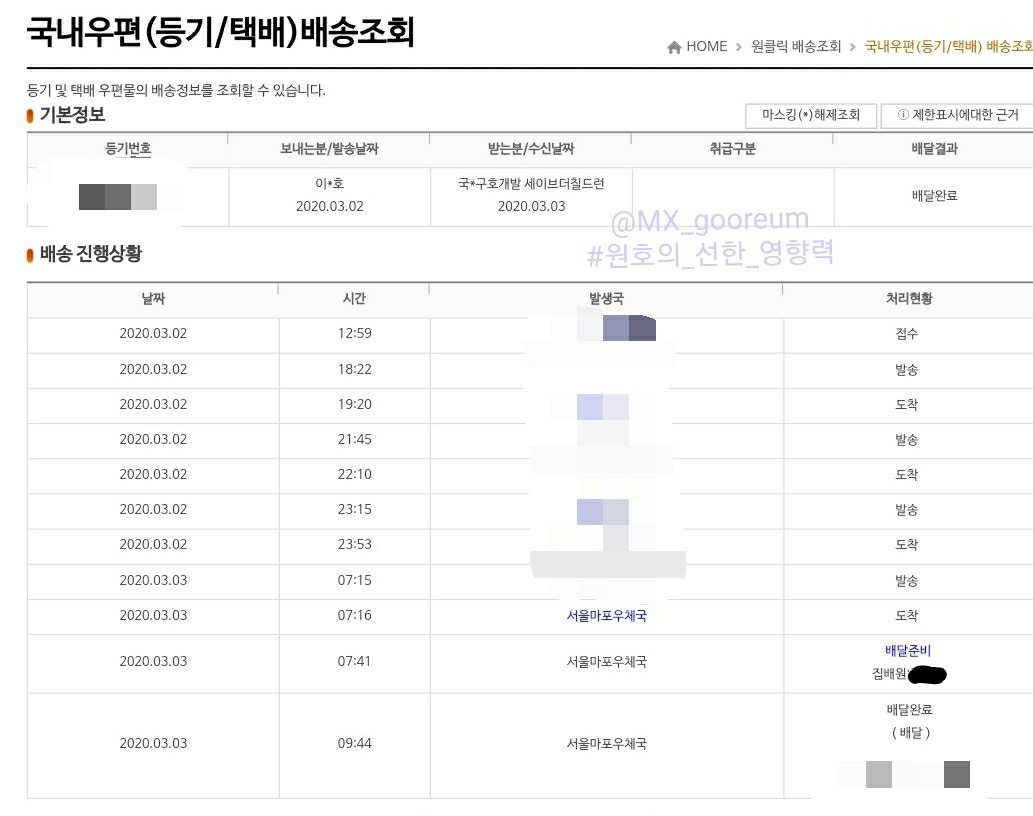Click the 배달결과 column header

pos(934,149)
